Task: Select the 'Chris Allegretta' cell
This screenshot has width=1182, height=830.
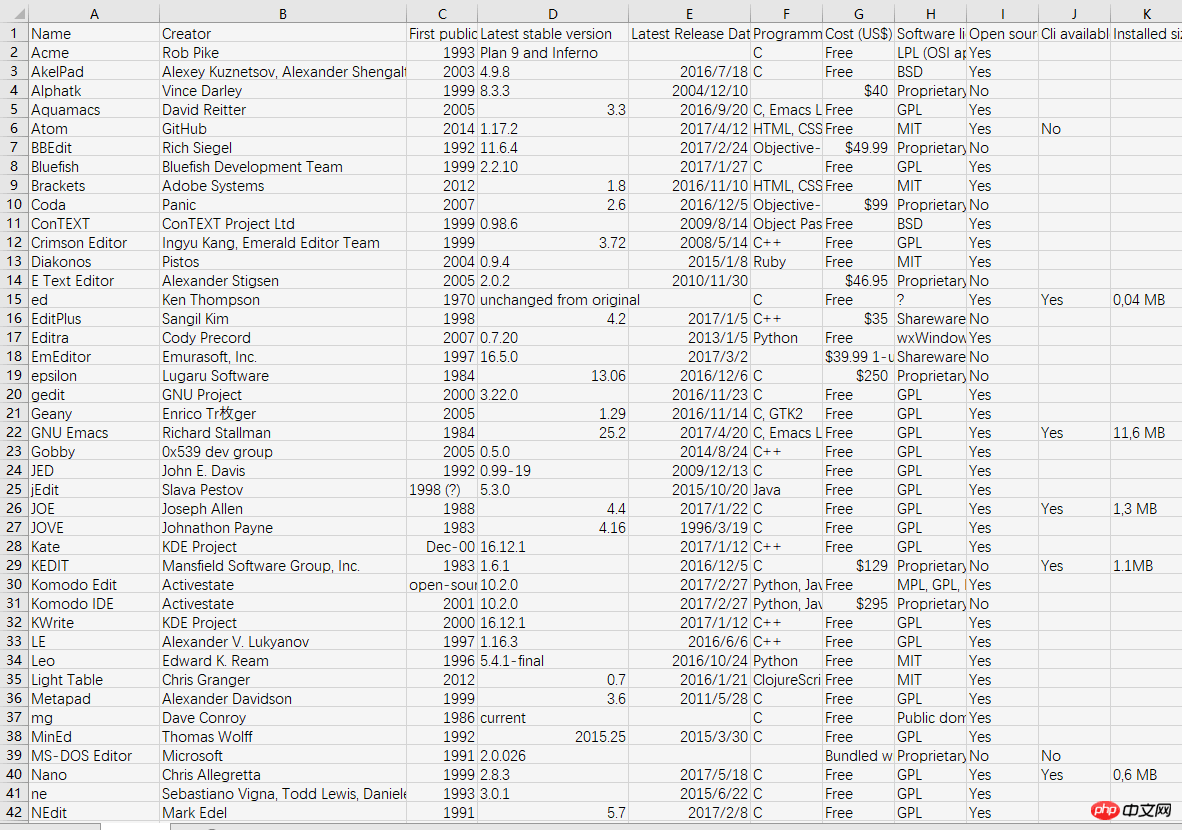Action: point(283,774)
